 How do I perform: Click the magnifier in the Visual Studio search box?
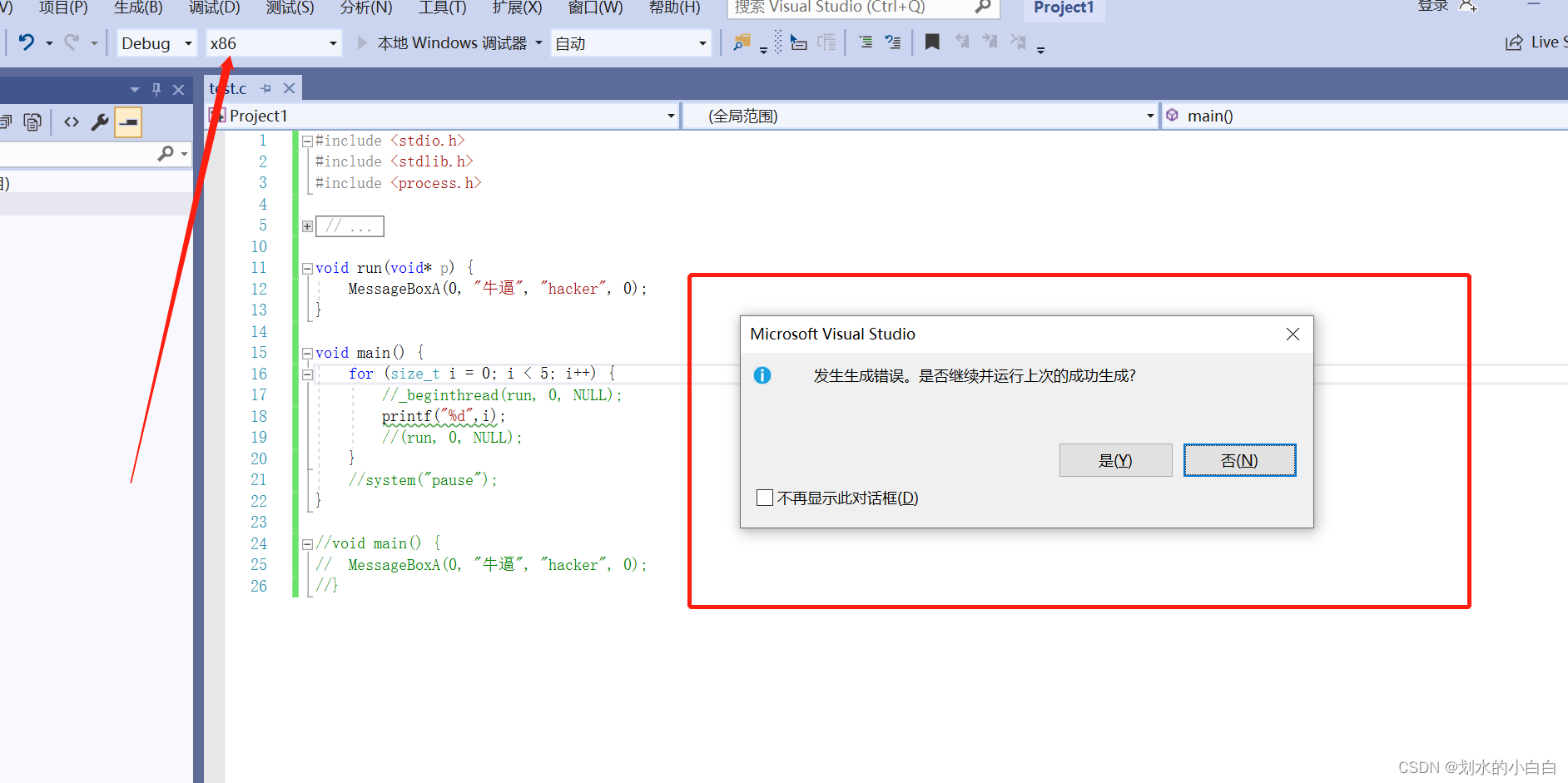click(983, 7)
